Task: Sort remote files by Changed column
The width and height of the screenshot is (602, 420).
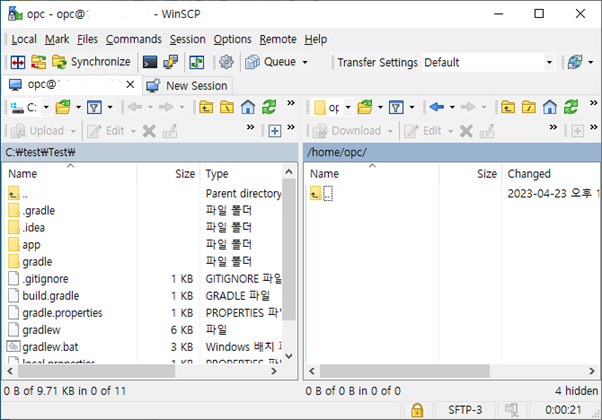Action: pos(551,174)
